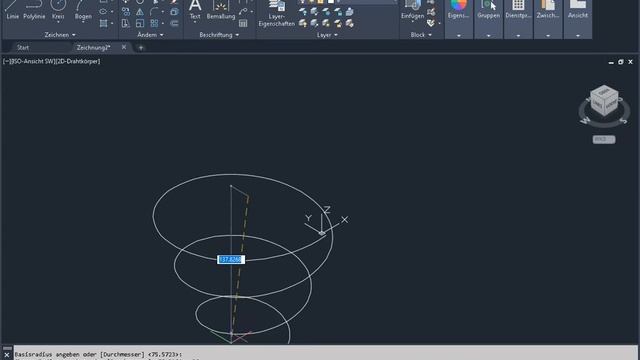Image resolution: width=640 pixels, height=360 pixels.
Task: Open dropdown arrow next to fillet tool
Action: (162, 11)
